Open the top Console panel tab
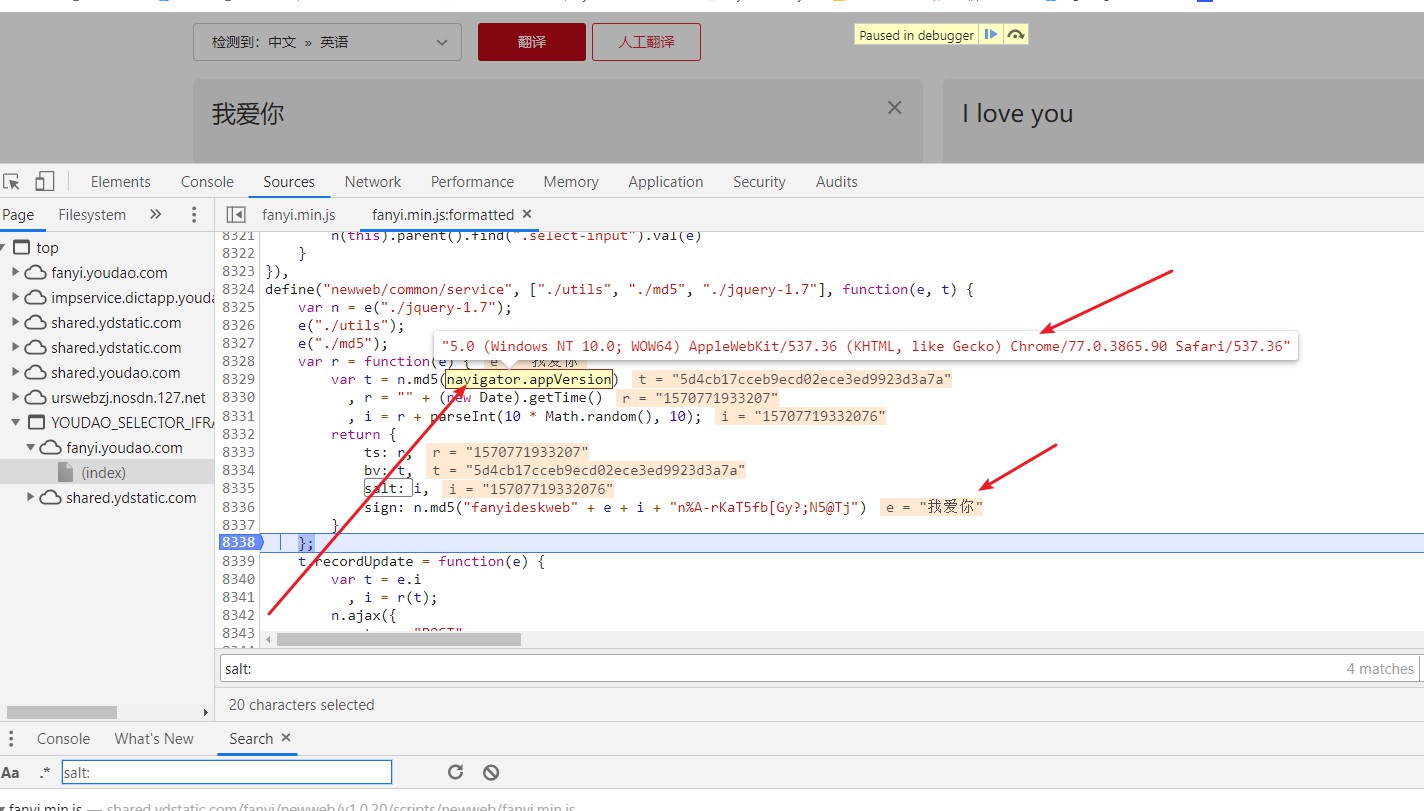Screen dimensions: 1424x811 [207, 181]
